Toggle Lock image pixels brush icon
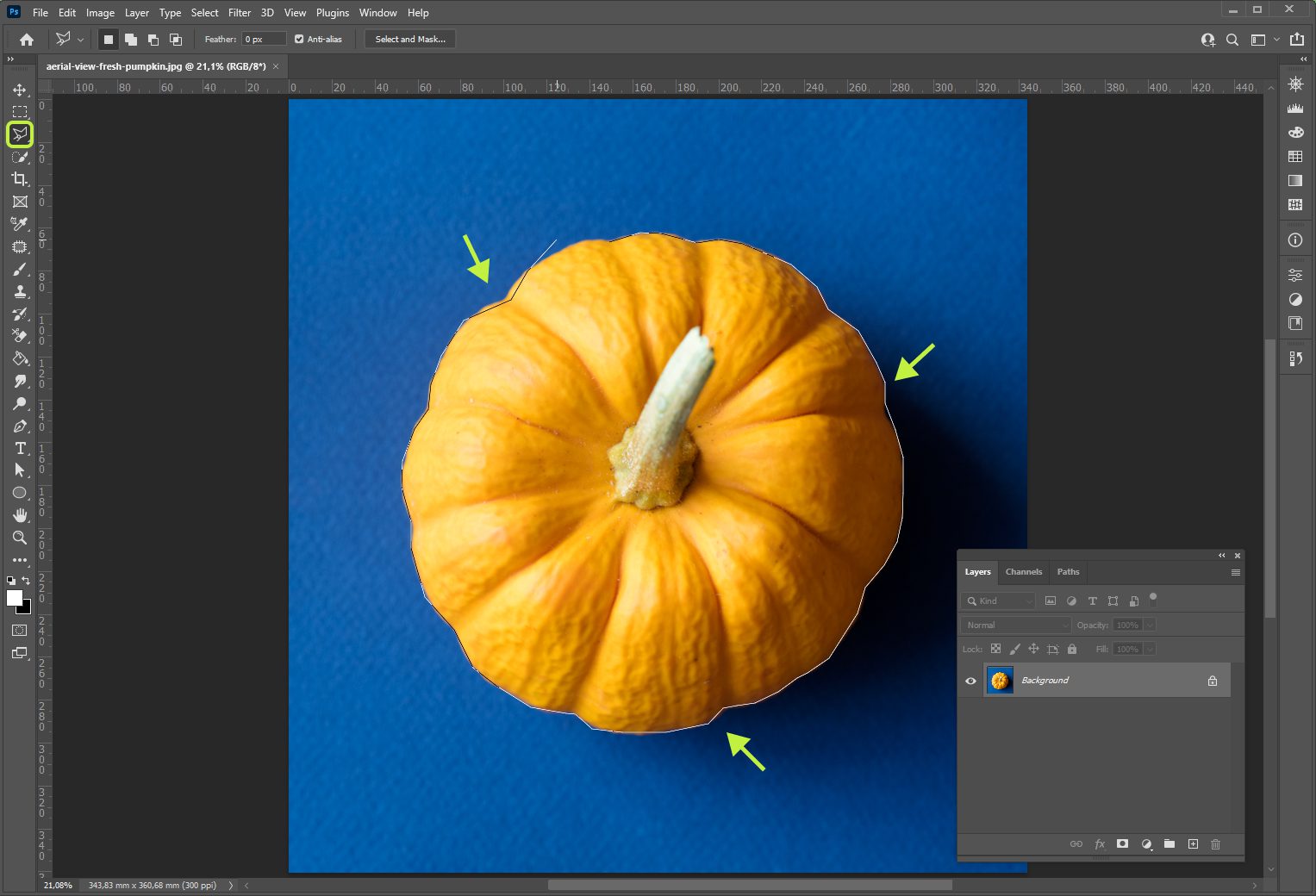Viewport: 1316px width, 896px height. coord(1014,649)
